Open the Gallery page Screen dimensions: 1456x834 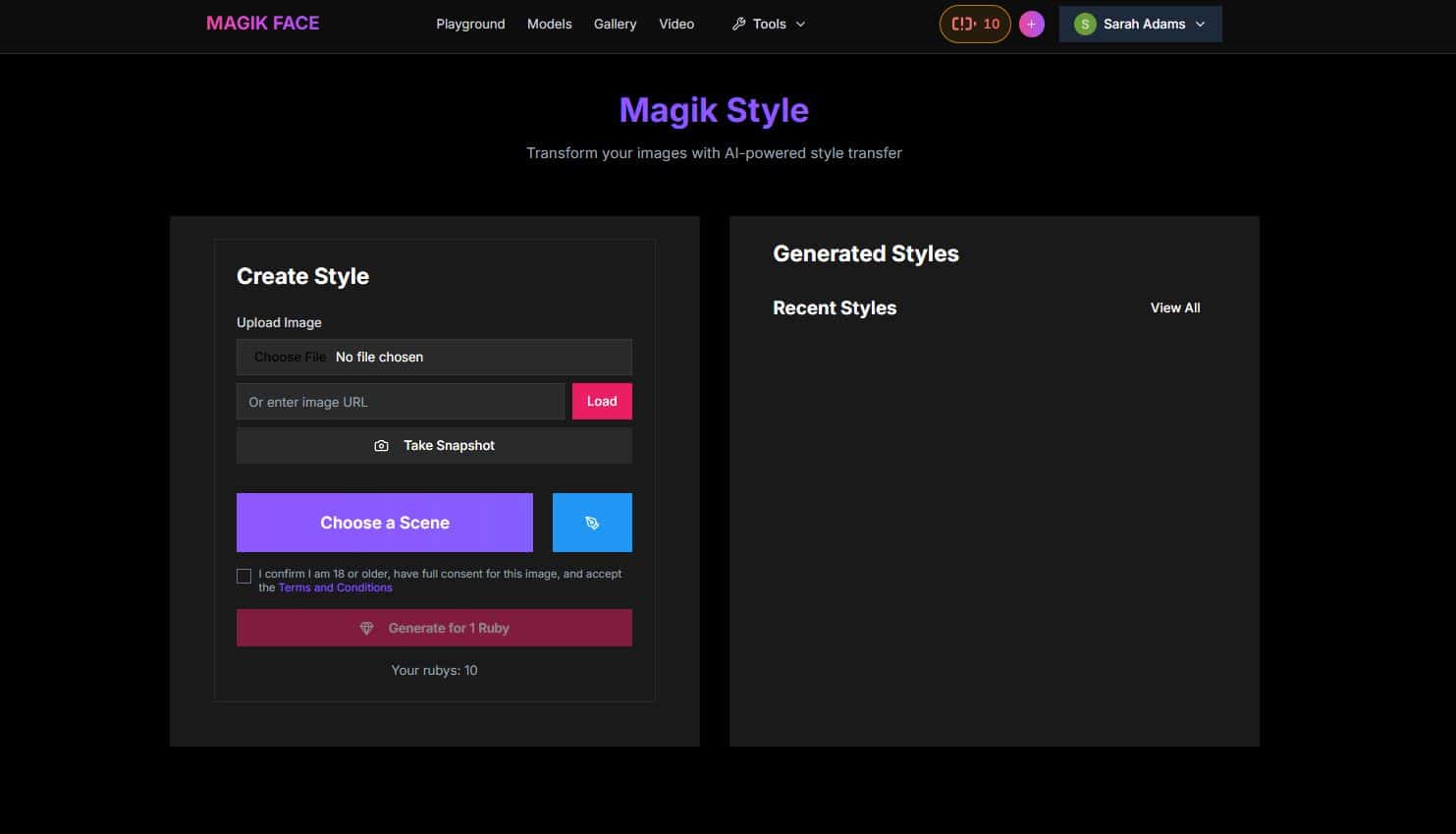[x=615, y=24]
